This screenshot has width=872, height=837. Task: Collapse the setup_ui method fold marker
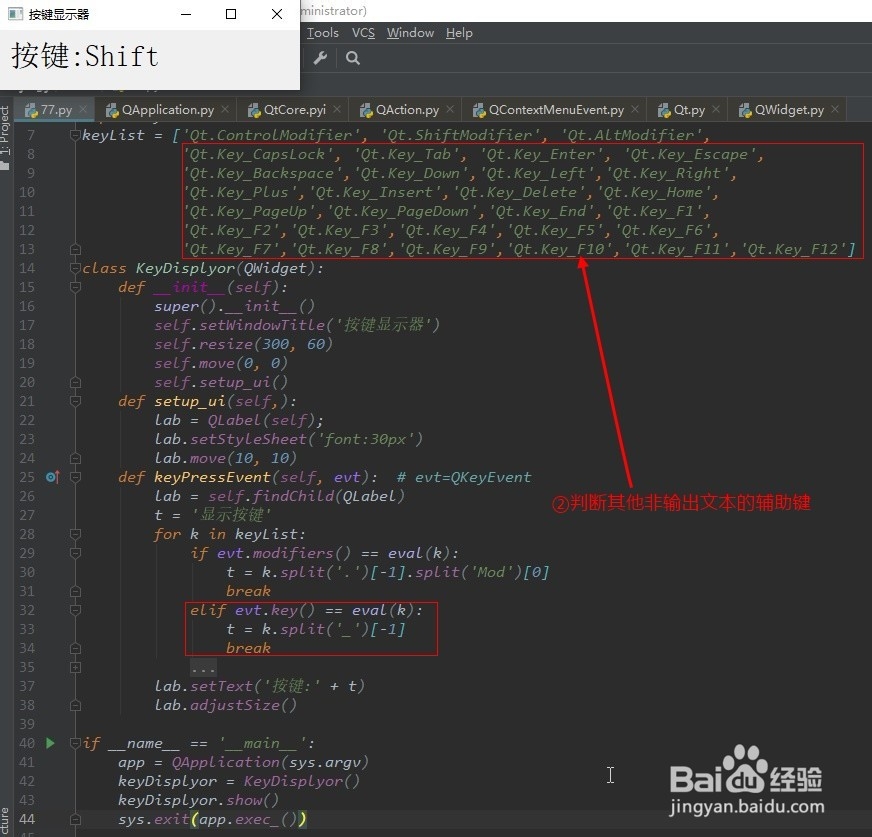pyautogui.click(x=75, y=400)
